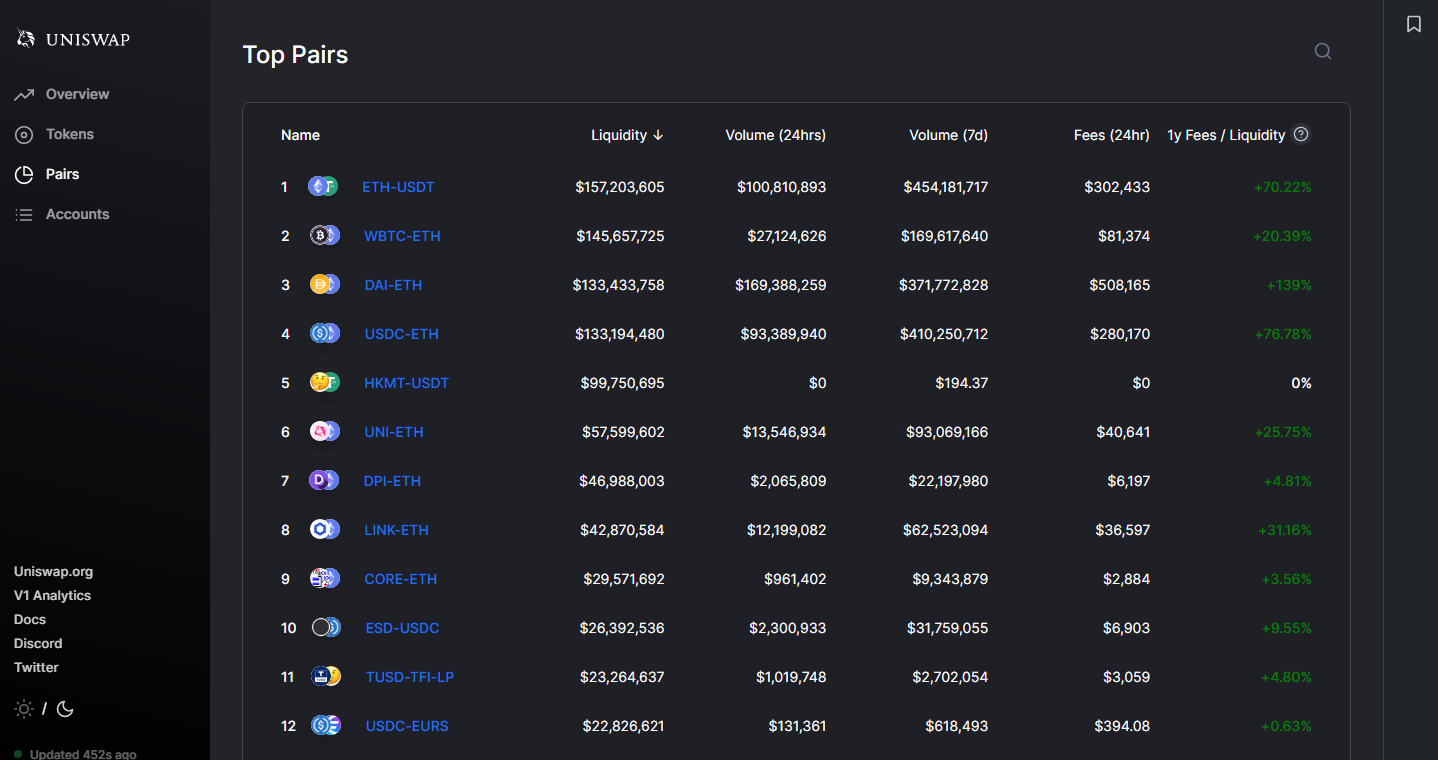Go to Overview in sidebar

(77, 94)
